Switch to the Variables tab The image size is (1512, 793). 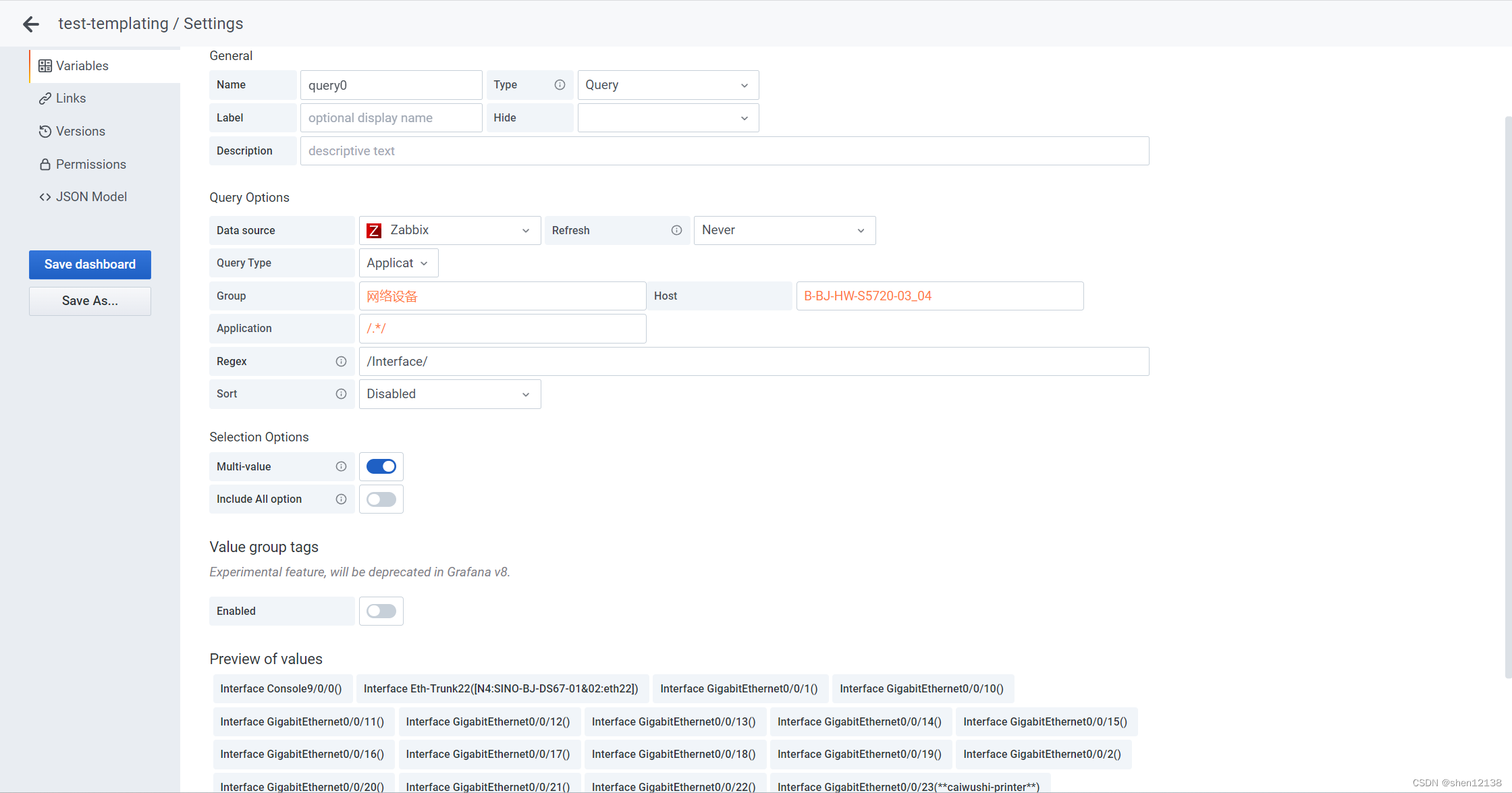(x=81, y=65)
